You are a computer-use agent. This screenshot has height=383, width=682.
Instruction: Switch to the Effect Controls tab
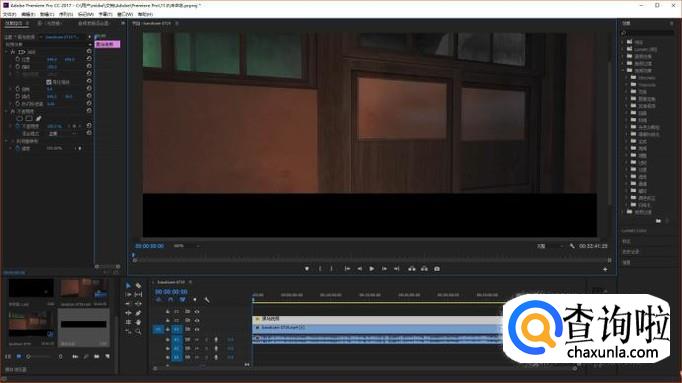pos(14,23)
